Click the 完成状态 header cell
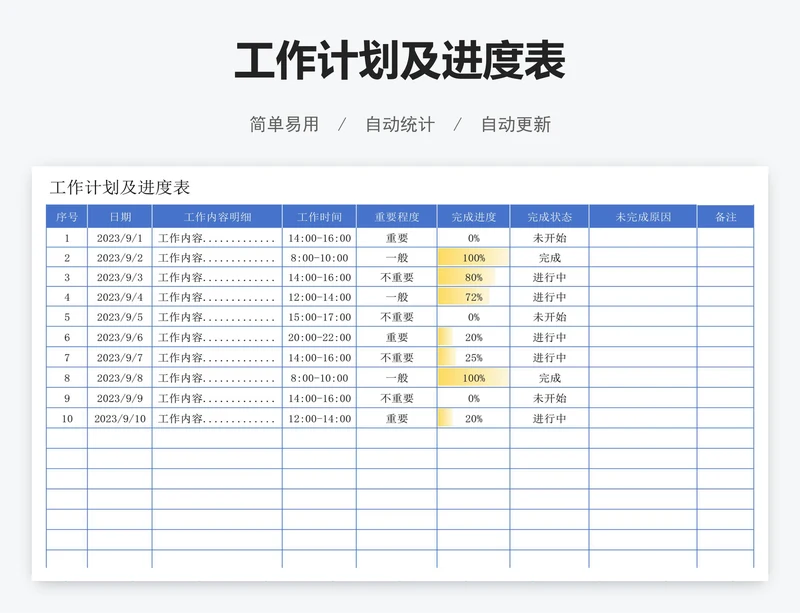 pyautogui.click(x=549, y=217)
